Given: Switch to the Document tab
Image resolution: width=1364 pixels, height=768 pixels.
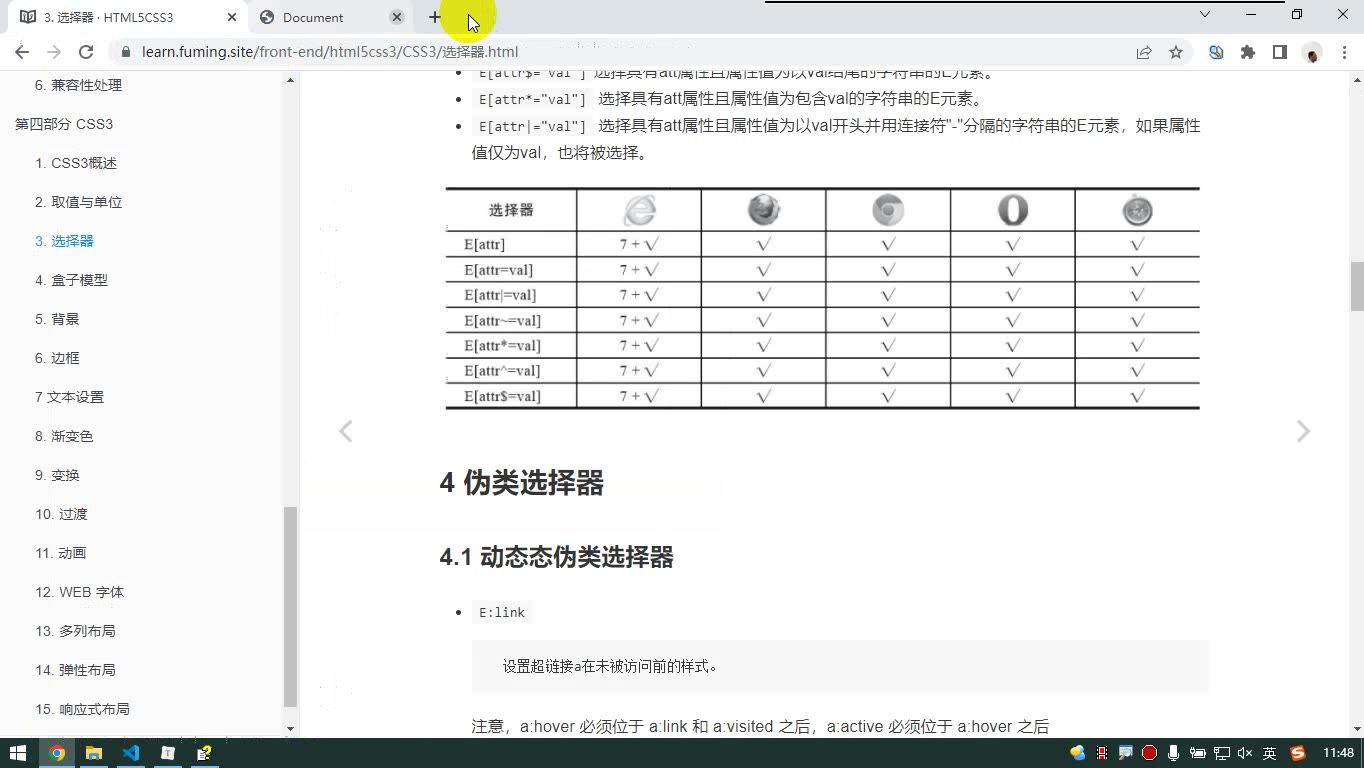Looking at the screenshot, I should pos(330,17).
